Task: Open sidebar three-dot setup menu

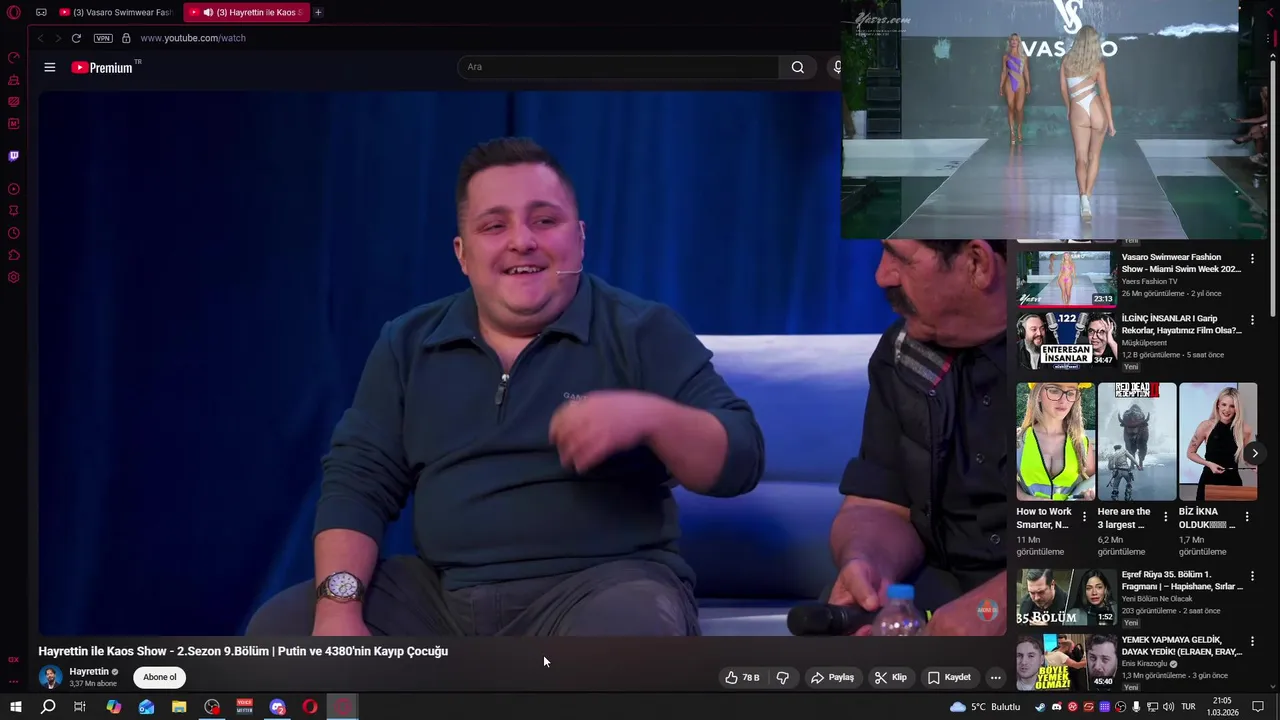Action: [x=14, y=681]
